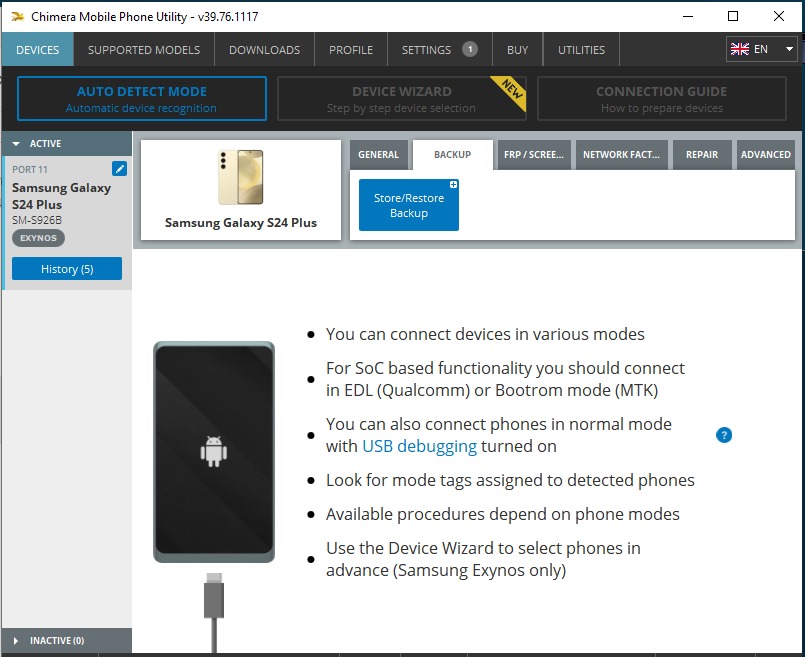
Task: Select Samsung Galaxy S24 Plus in device list
Action: pos(67,223)
